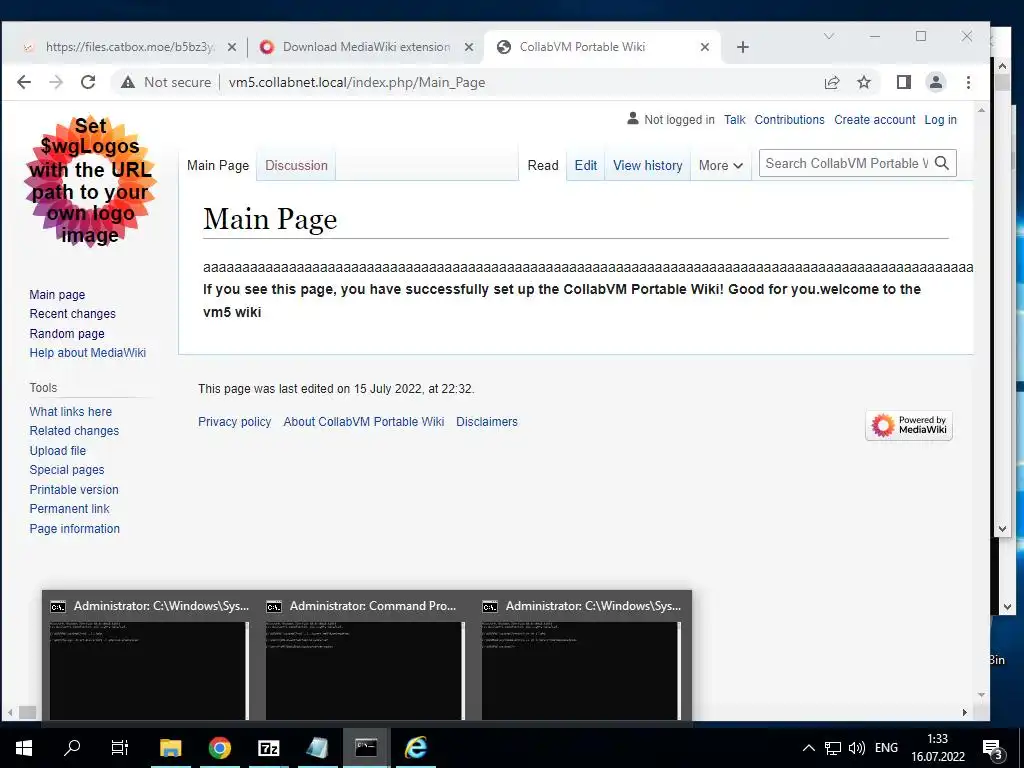Reload the page with the refresh icon
This screenshot has height=768, width=1024.
(x=88, y=82)
